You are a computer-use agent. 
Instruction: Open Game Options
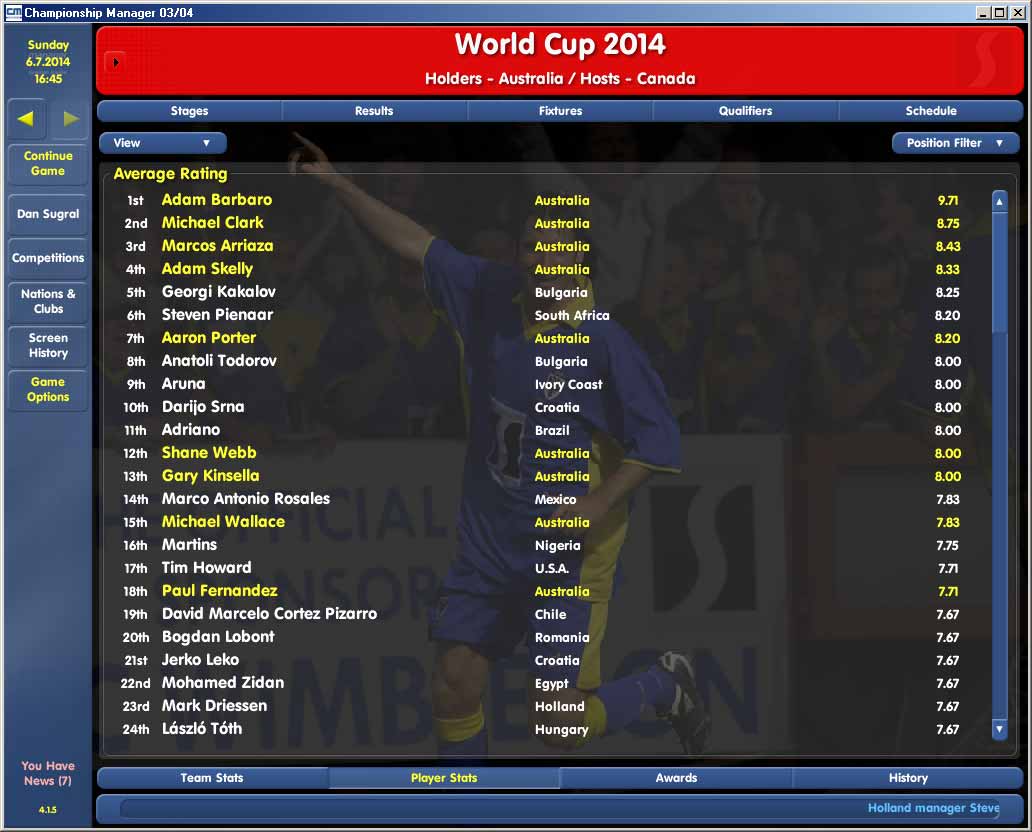coord(48,389)
